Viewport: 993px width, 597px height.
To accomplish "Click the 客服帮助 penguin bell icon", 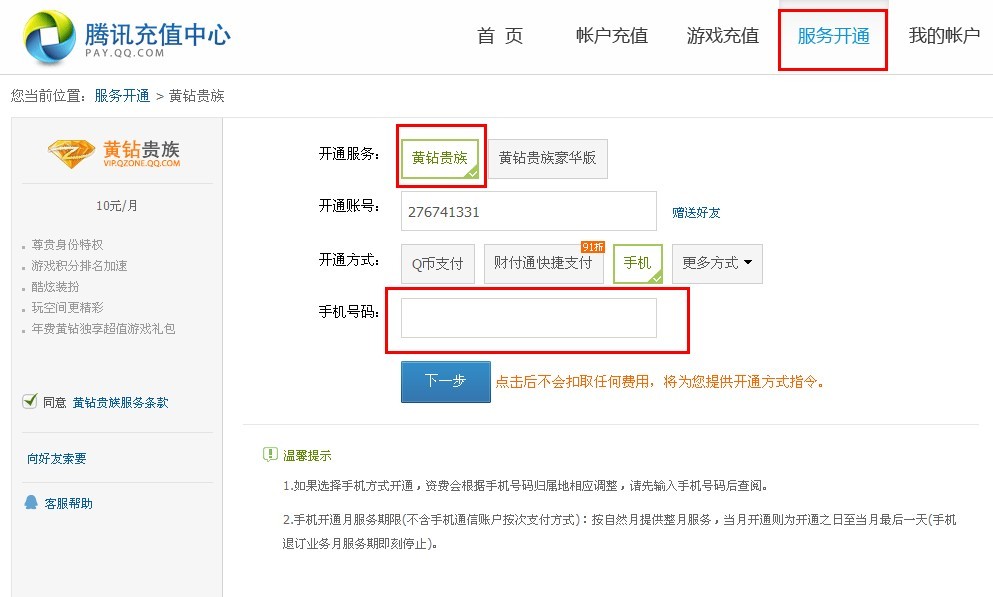I will pyautogui.click(x=30, y=503).
